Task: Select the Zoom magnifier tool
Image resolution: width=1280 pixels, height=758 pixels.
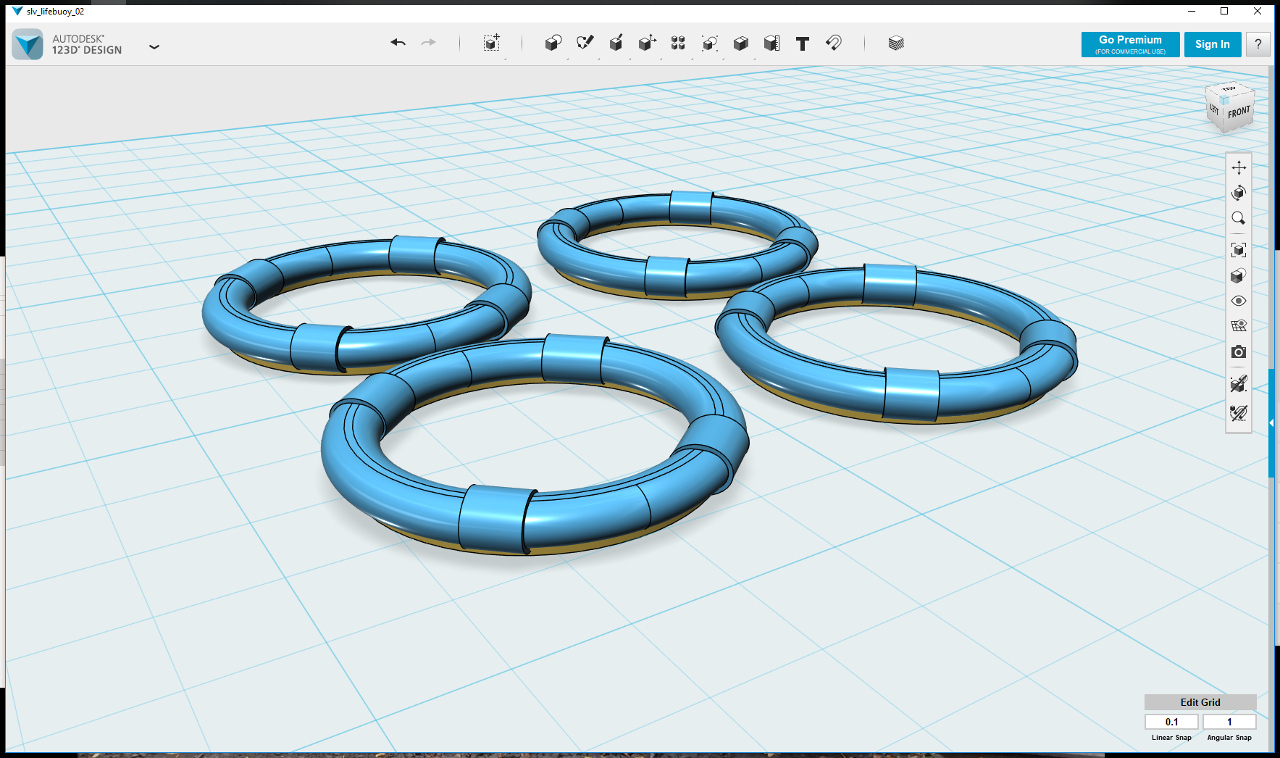Action: (1239, 217)
